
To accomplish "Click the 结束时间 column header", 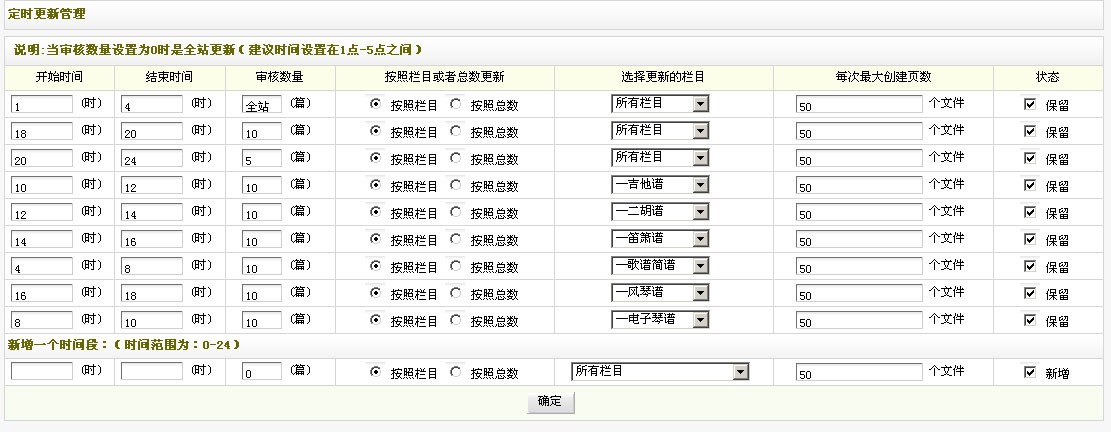I will coord(169,76).
